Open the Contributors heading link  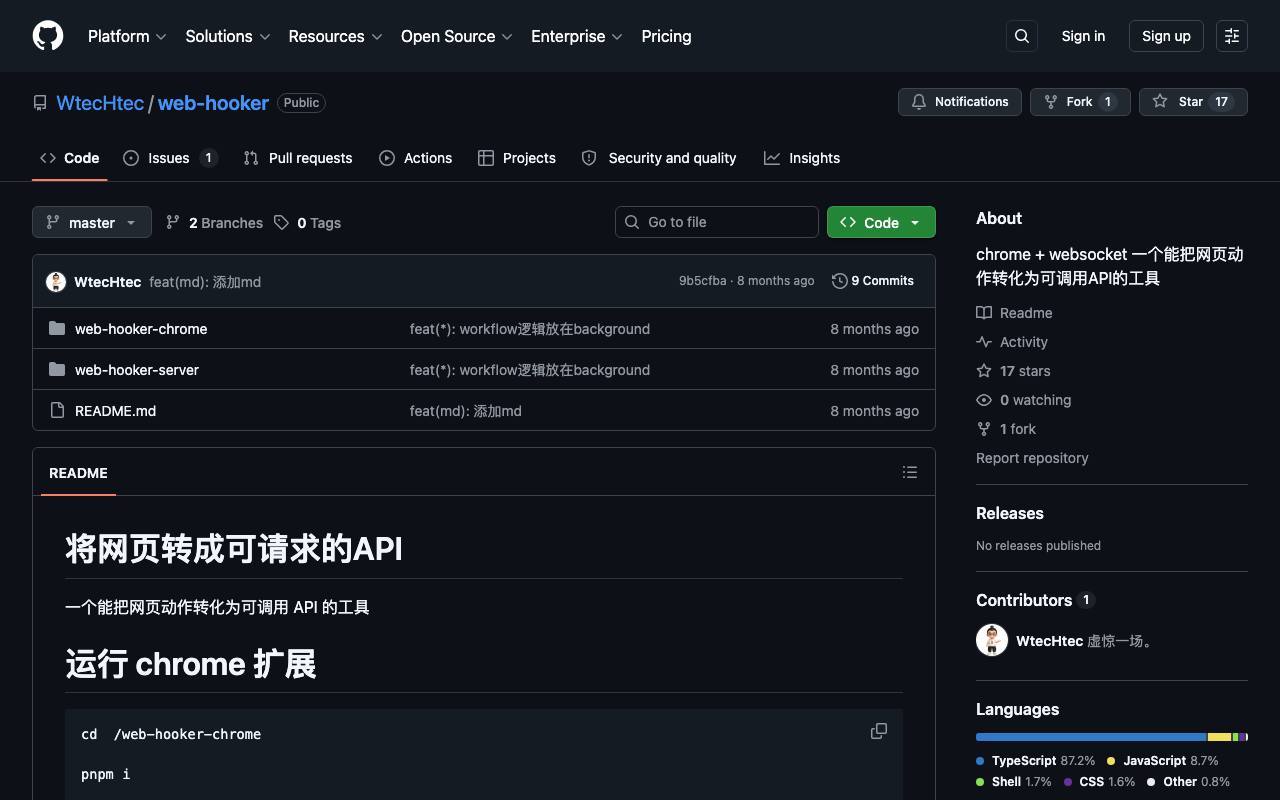(x=1035, y=600)
